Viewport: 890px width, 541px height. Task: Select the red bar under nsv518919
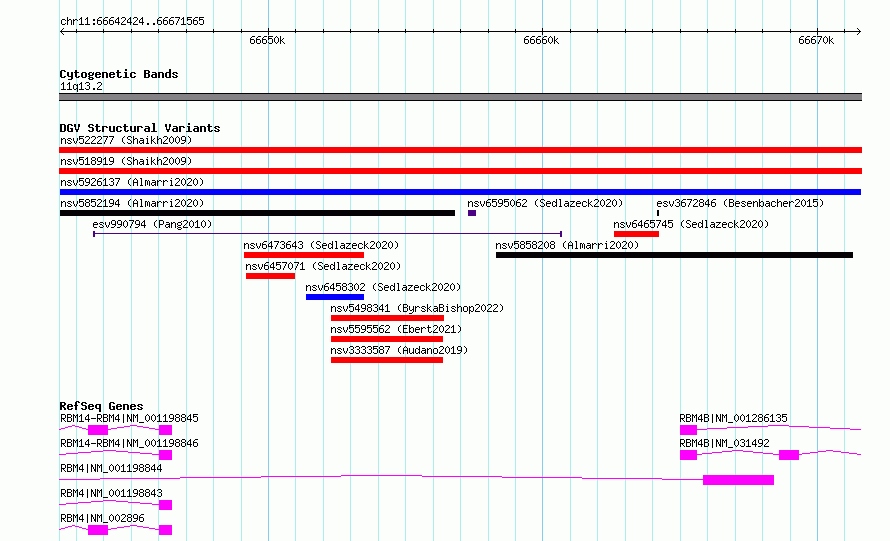(460, 171)
